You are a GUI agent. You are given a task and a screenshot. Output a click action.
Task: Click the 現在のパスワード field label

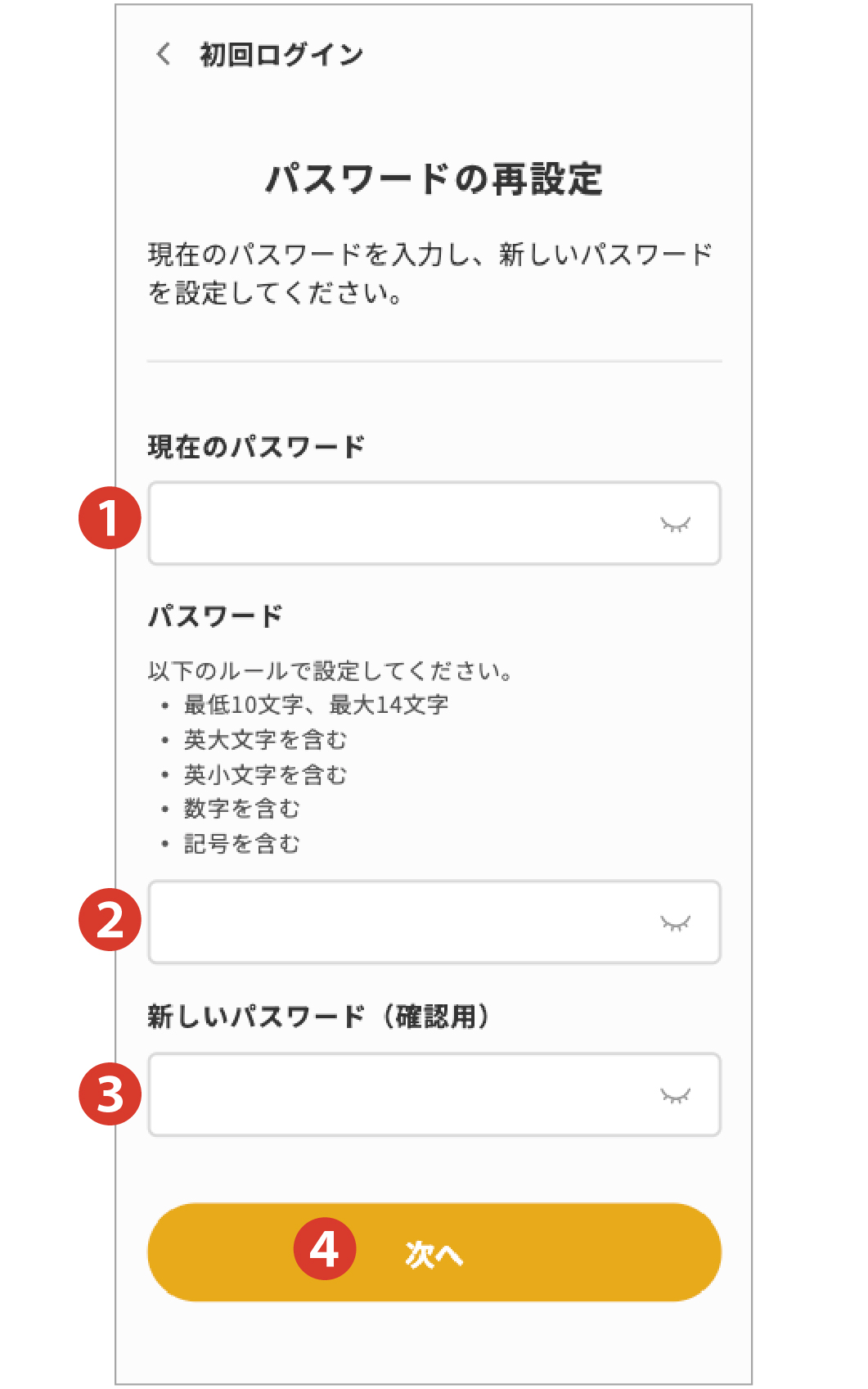[256, 447]
